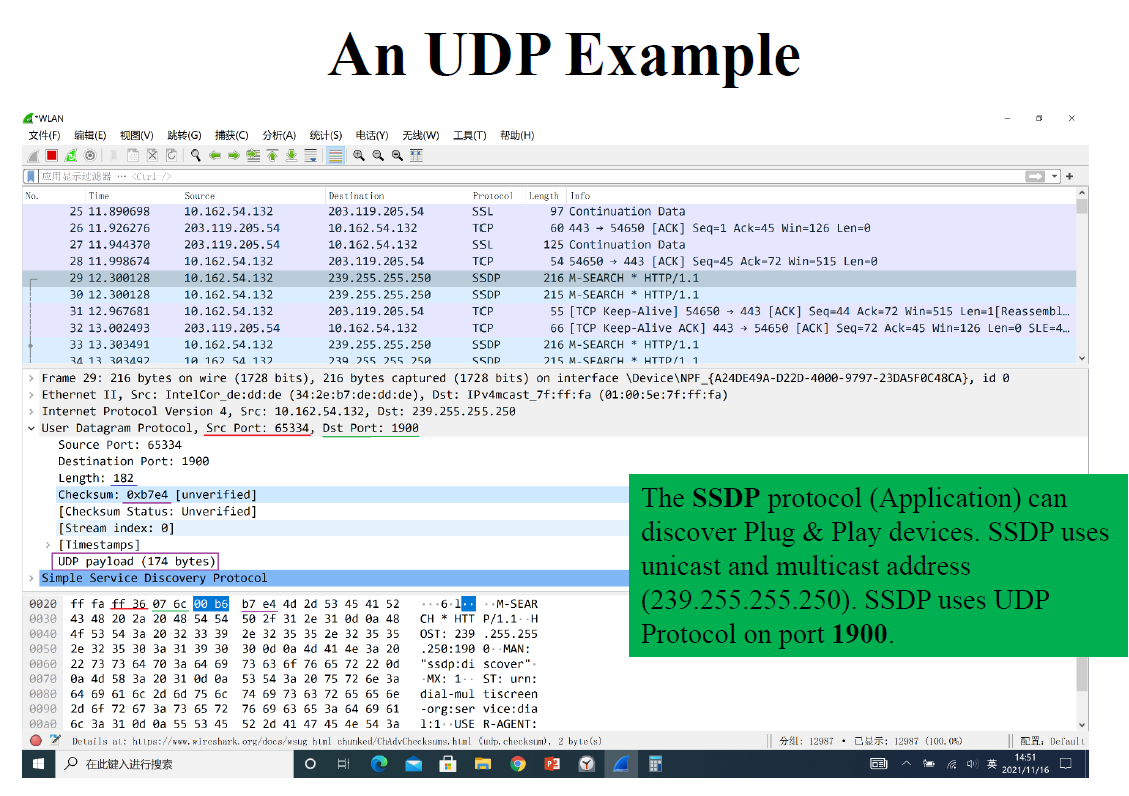This screenshot has width=1129, height=796.
Task: Click the Restart capture icon
Action: (x=71, y=155)
